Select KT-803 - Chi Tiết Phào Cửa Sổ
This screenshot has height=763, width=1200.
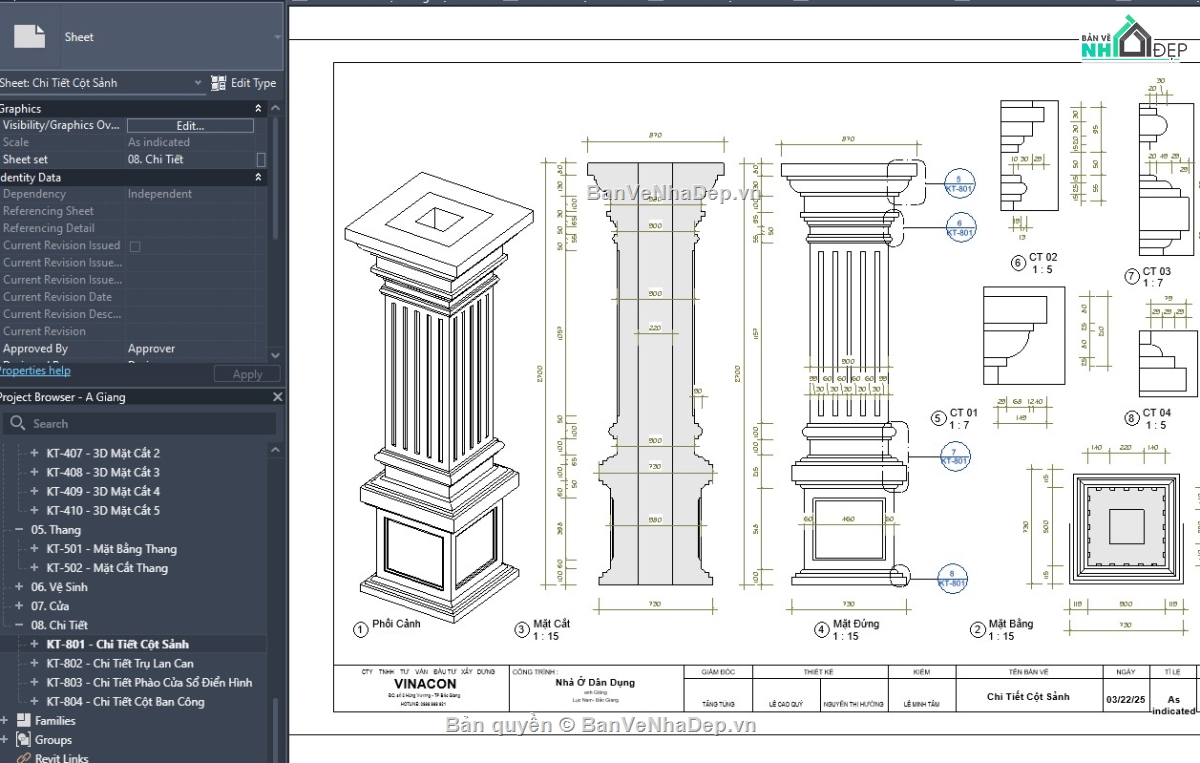pyautogui.click(x=149, y=682)
